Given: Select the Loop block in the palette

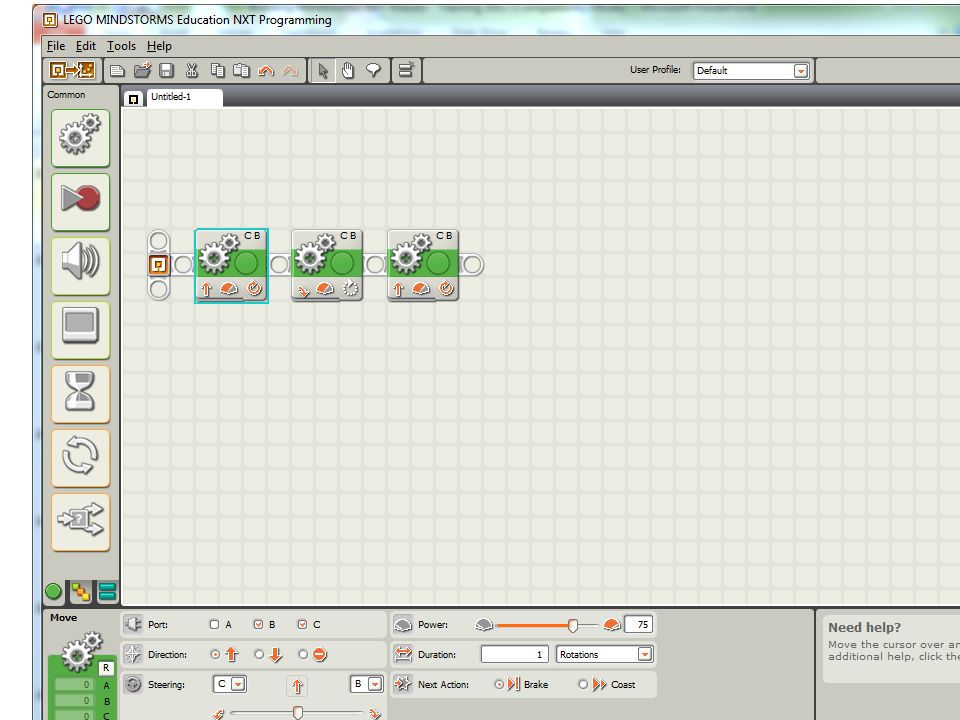Looking at the screenshot, I should click(x=80, y=457).
